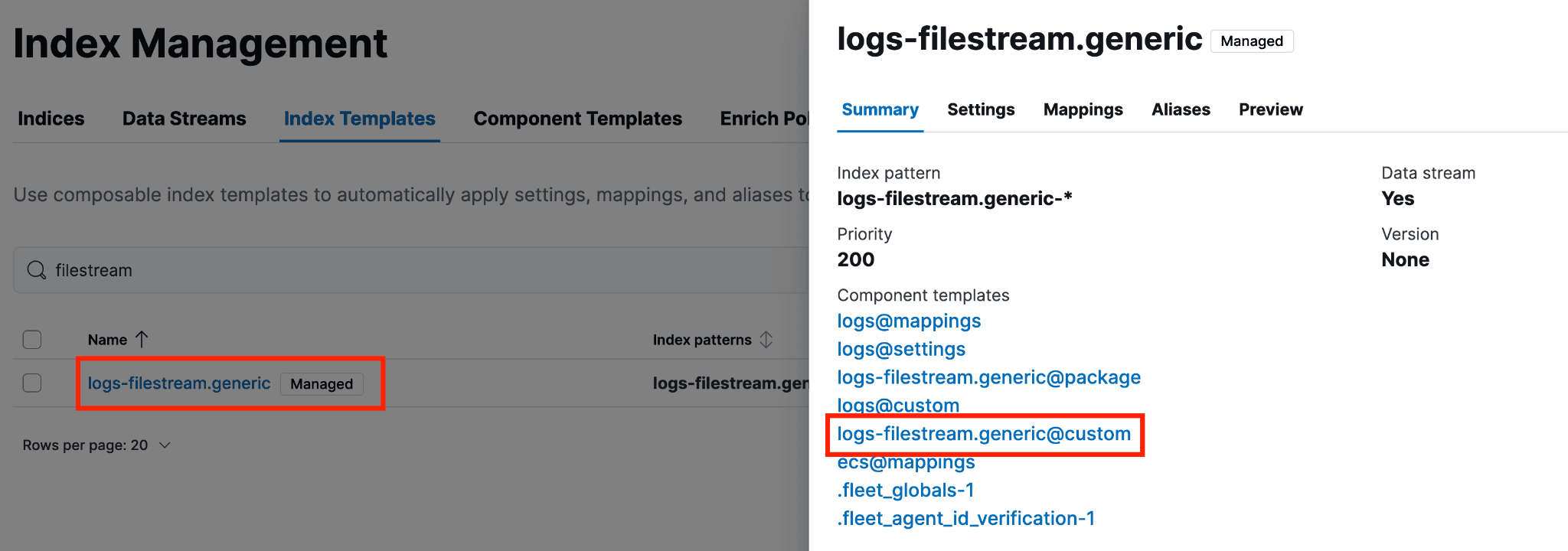Switch to the Mappings tab in the flyout
This screenshot has width=1568, height=551.
(x=1083, y=109)
